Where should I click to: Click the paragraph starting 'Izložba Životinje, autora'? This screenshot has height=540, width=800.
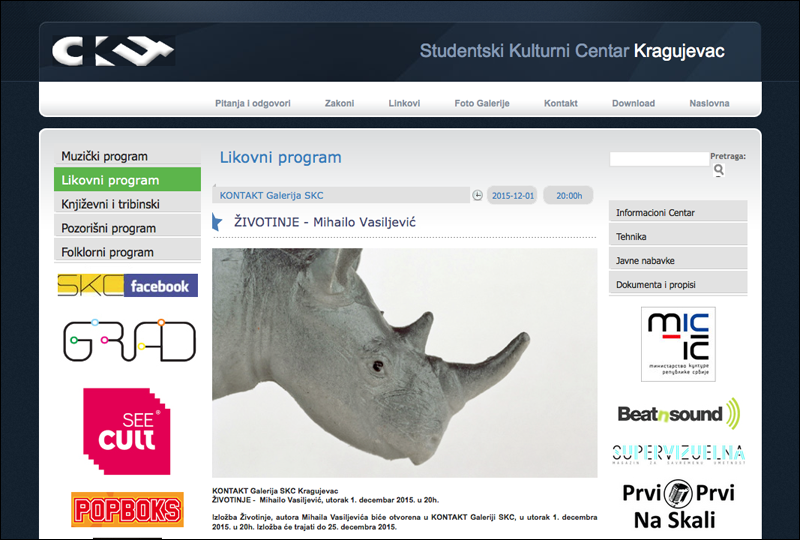point(405,522)
